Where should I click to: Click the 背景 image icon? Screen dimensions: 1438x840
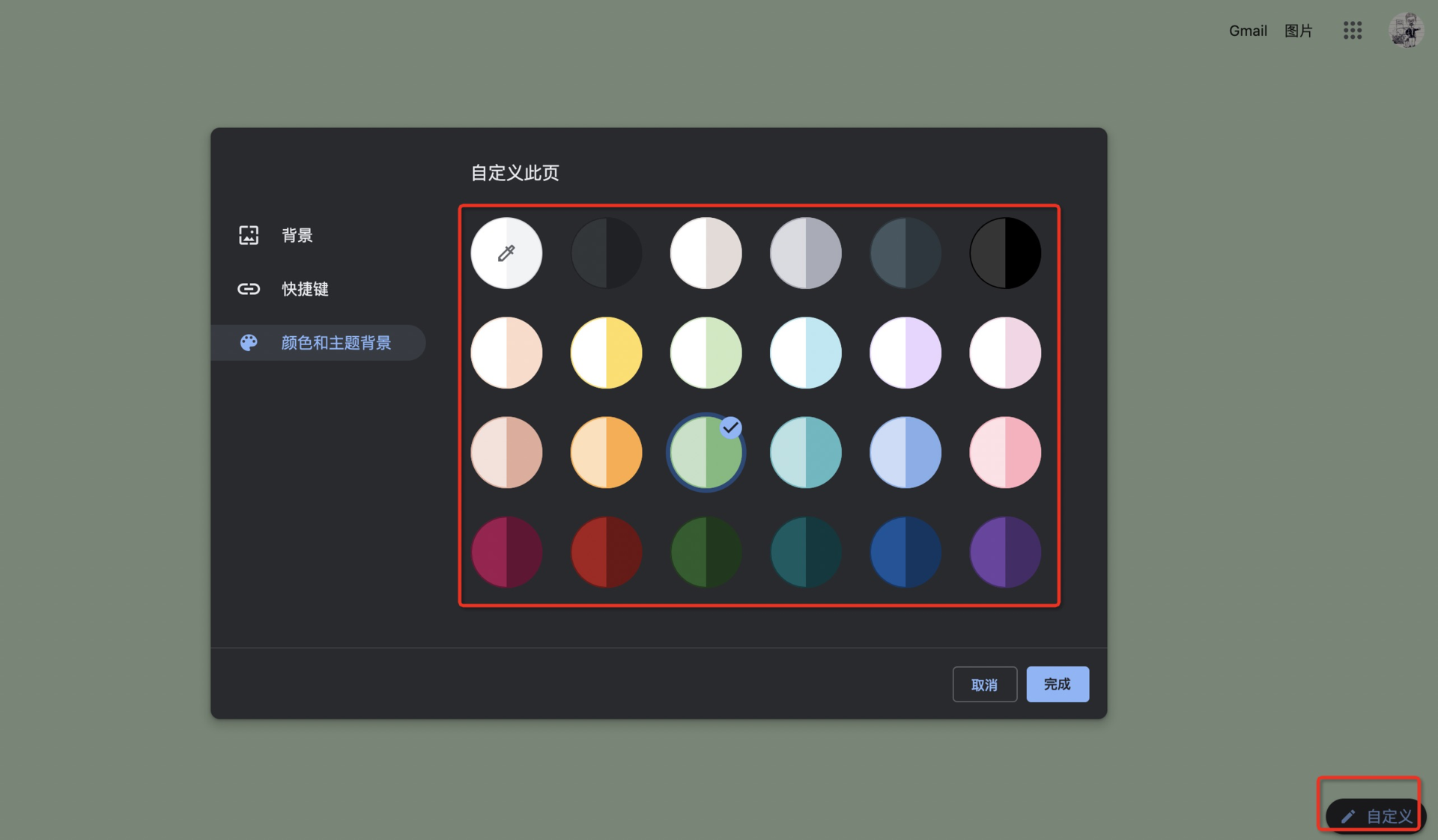[249, 235]
